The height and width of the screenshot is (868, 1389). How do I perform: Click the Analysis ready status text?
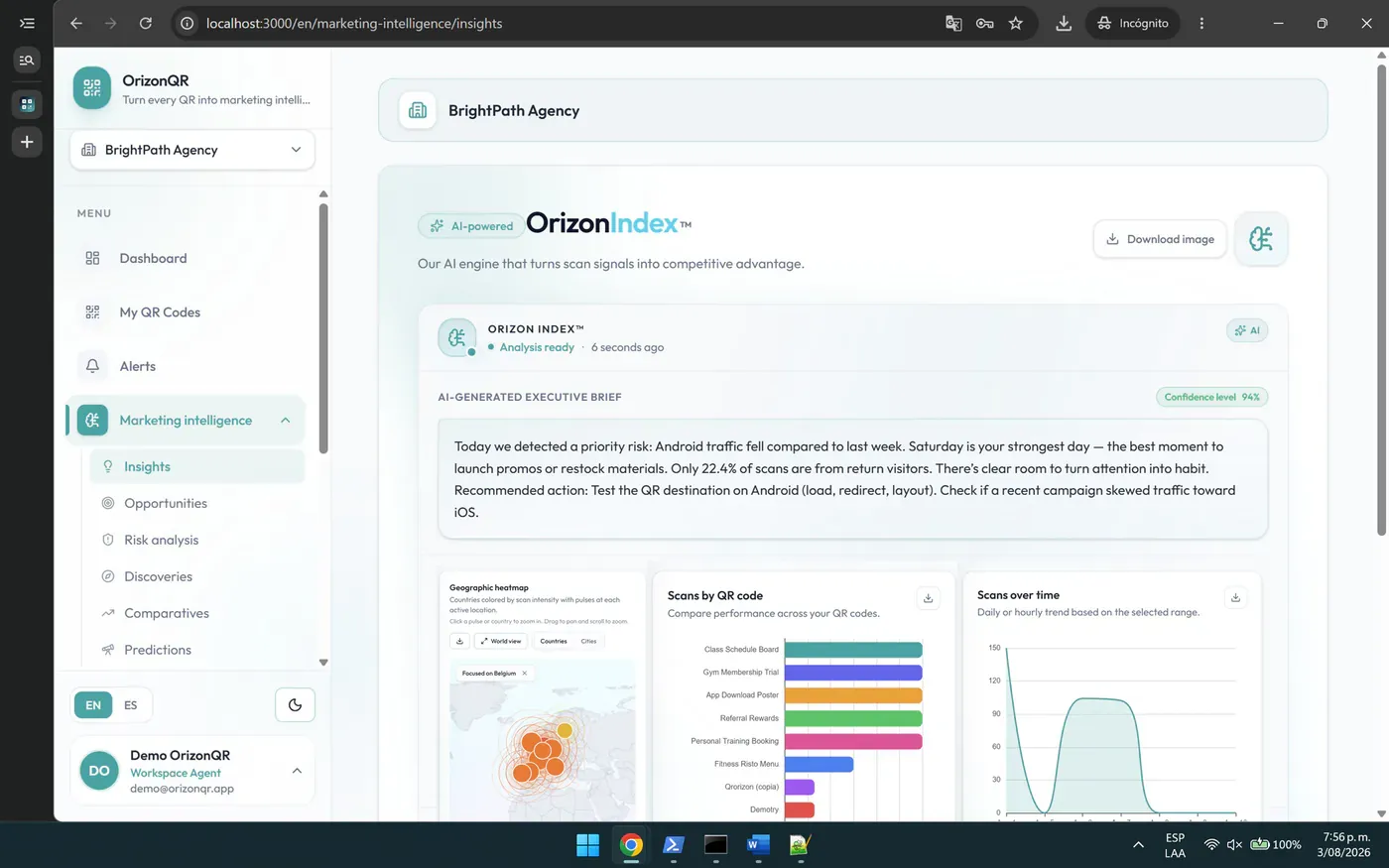pyautogui.click(x=537, y=347)
